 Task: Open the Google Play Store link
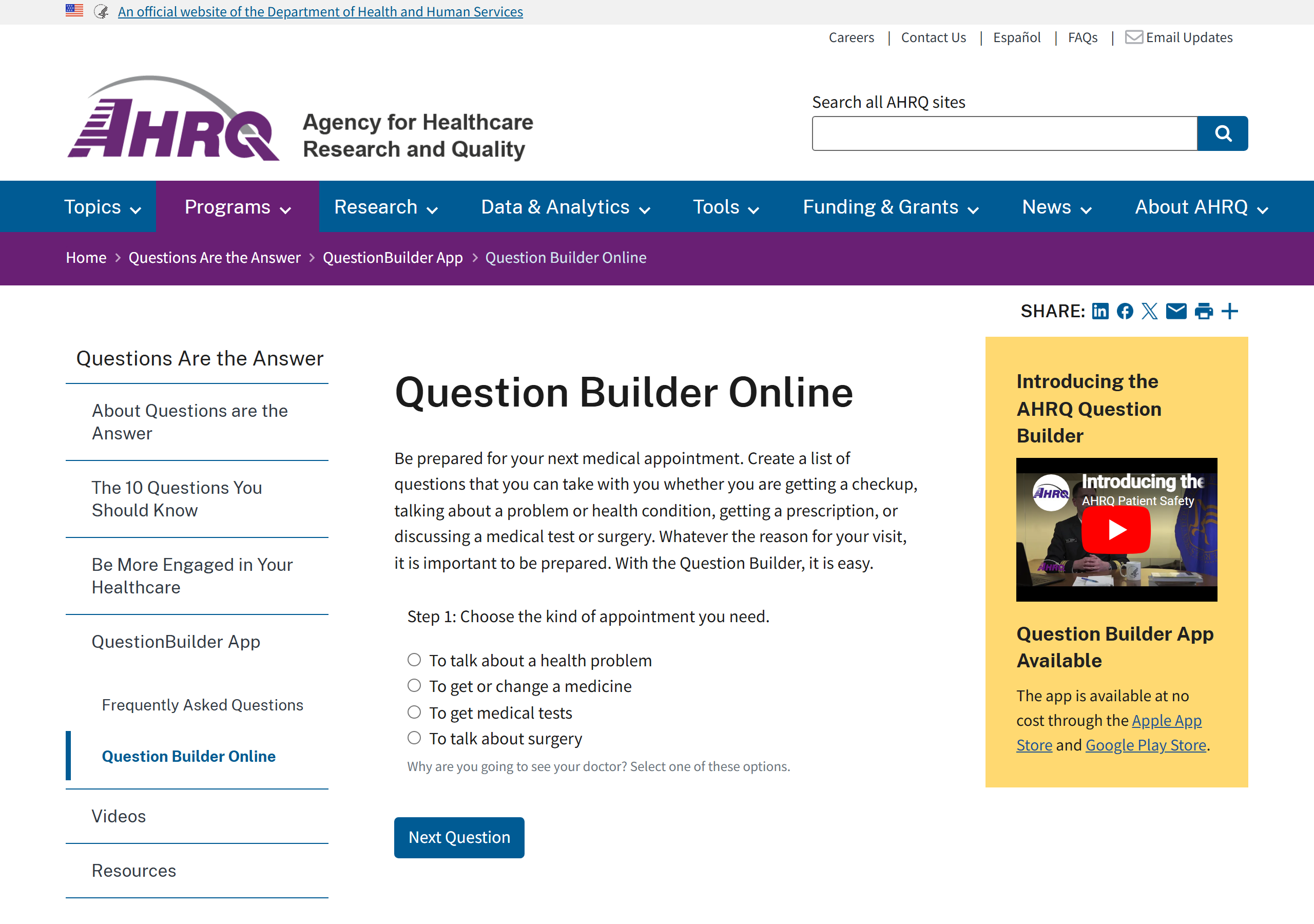pos(1146,745)
